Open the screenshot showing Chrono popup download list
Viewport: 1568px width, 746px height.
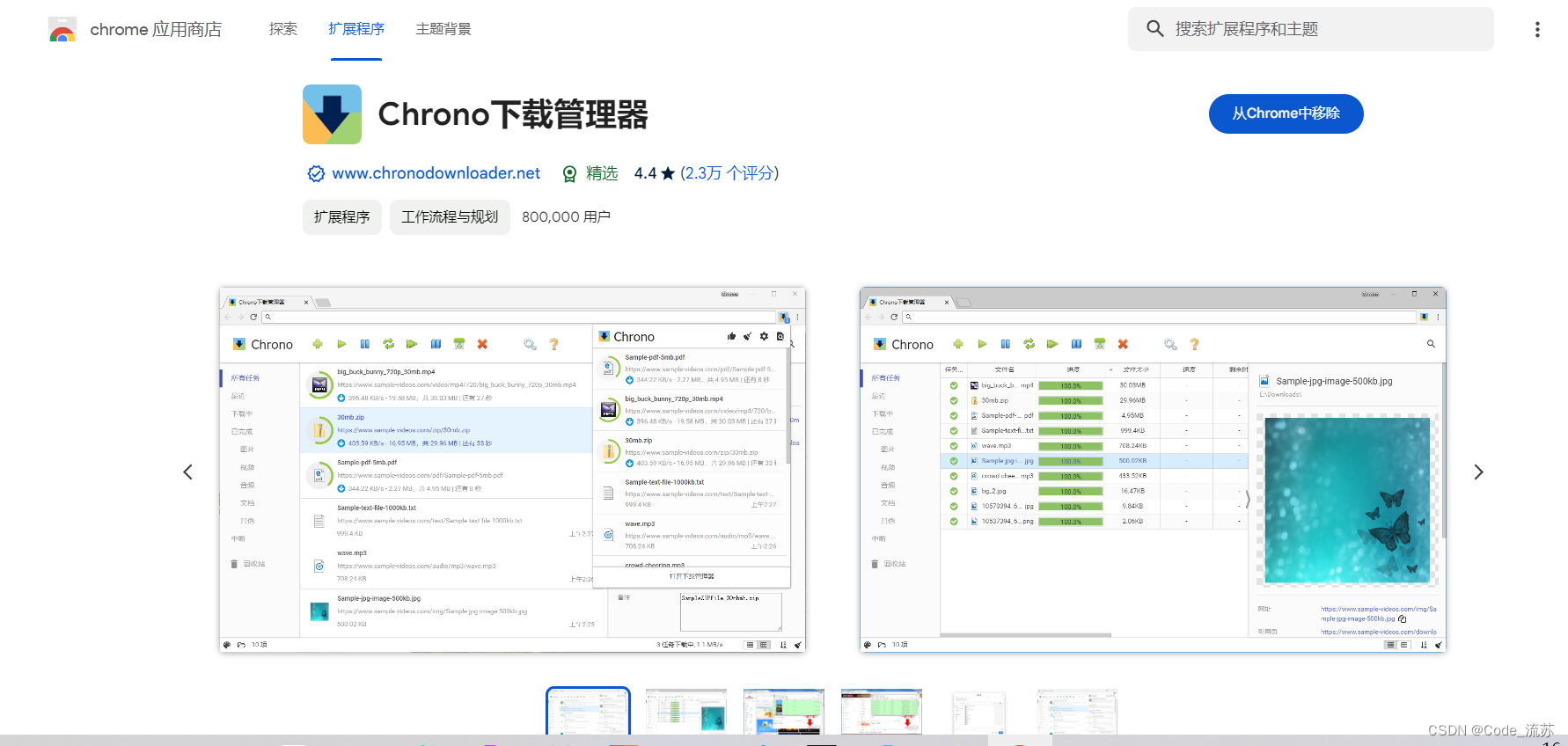coord(512,470)
